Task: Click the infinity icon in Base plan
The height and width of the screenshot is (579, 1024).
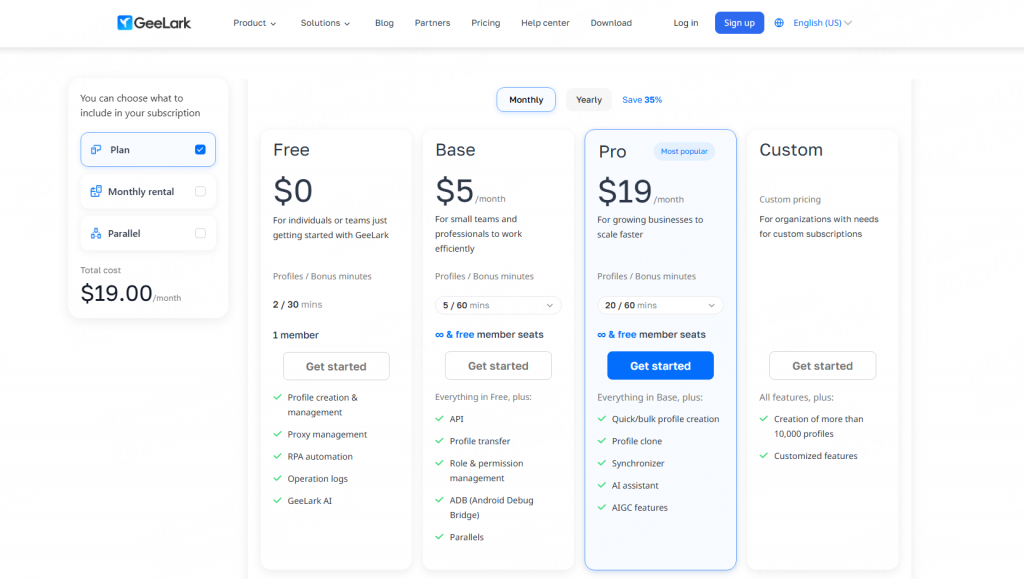Action: [439, 335]
